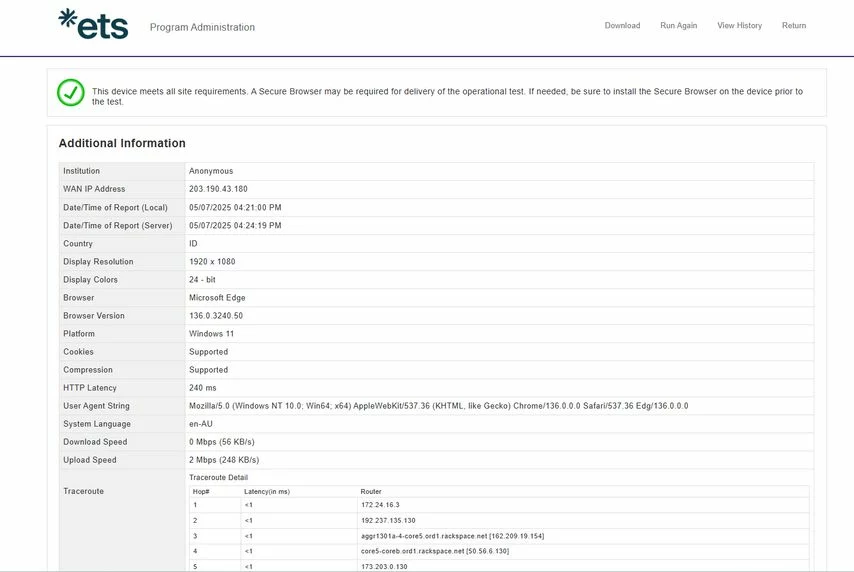This screenshot has height=572, width=854.
Task: Click the Institution value Anonymous
Action: tap(211, 171)
